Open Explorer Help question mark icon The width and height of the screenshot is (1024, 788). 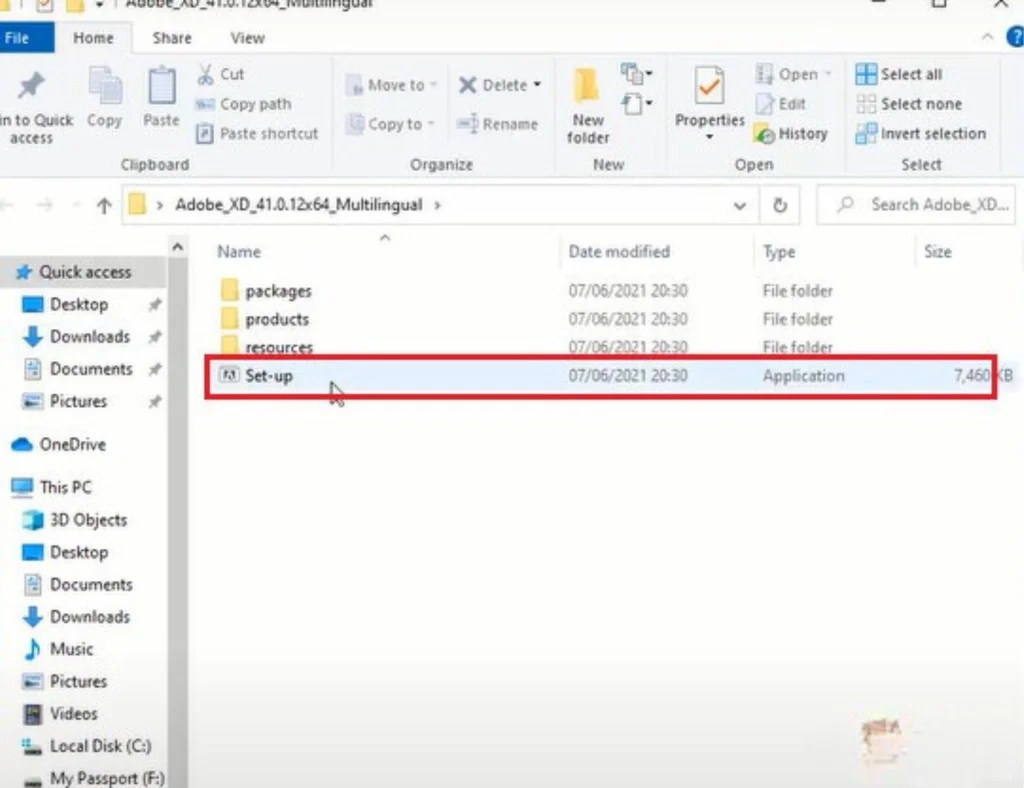pos(1016,37)
